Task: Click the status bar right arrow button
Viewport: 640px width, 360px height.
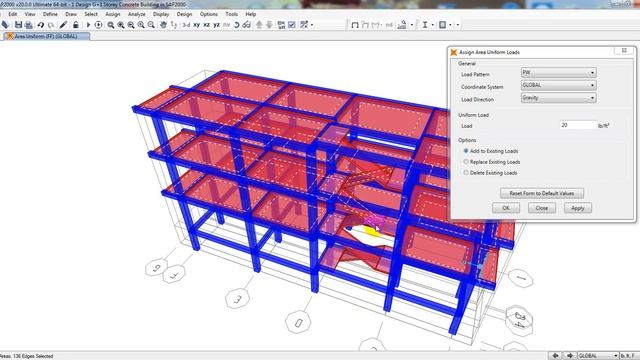Action: (569, 356)
